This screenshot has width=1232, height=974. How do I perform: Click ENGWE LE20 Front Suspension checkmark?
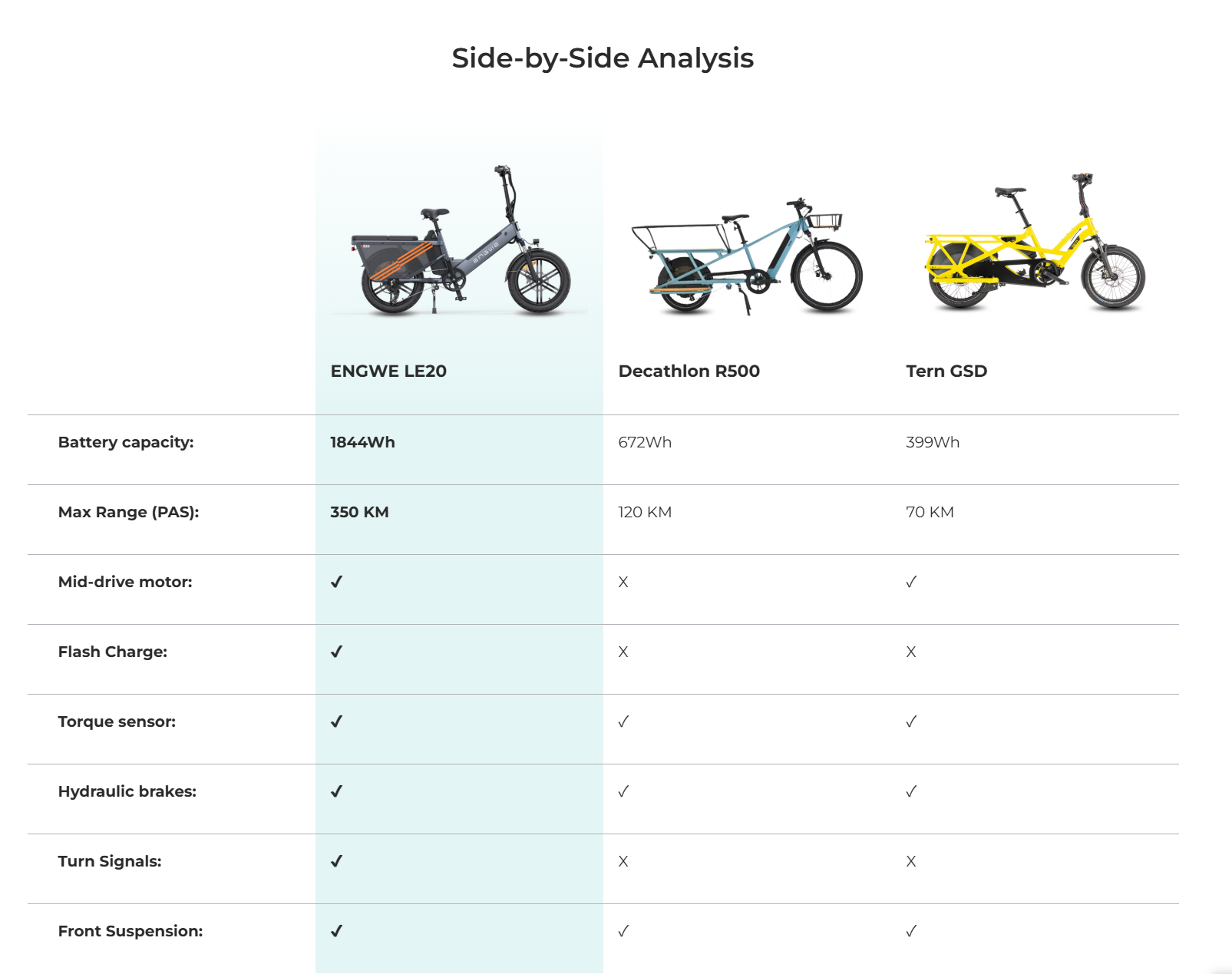[336, 931]
